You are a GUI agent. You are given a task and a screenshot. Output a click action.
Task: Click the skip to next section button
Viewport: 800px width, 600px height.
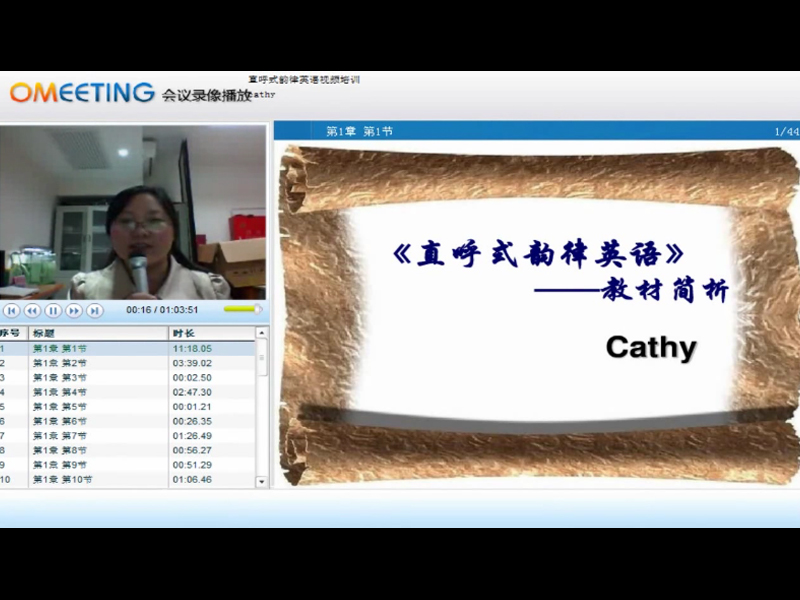click(95, 311)
